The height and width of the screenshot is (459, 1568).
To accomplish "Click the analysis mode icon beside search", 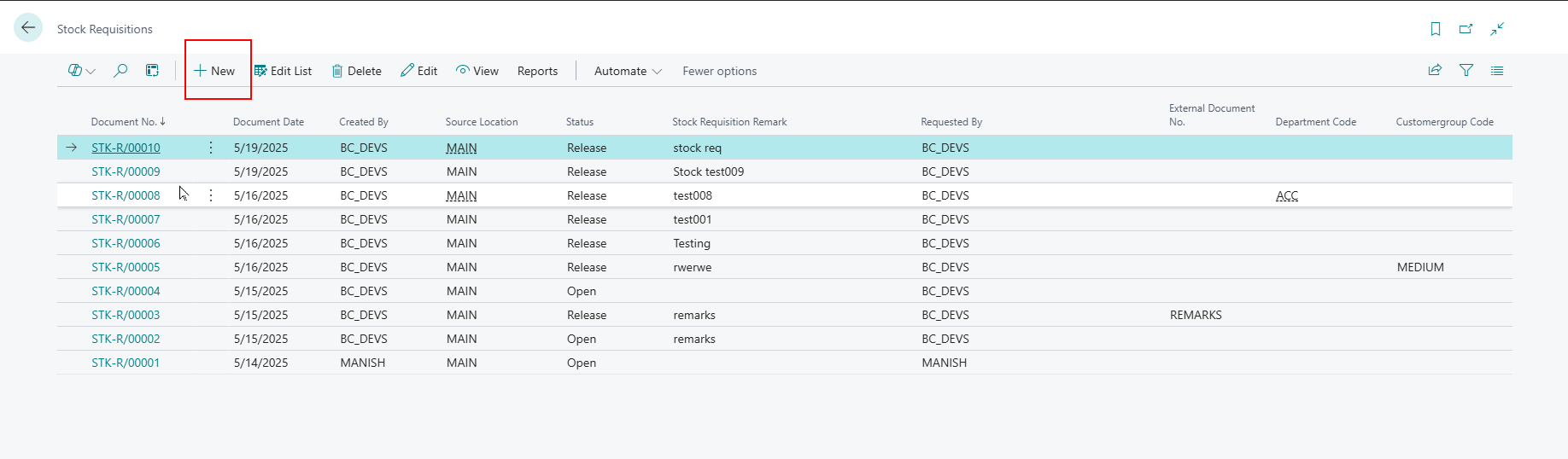I will coord(152,71).
